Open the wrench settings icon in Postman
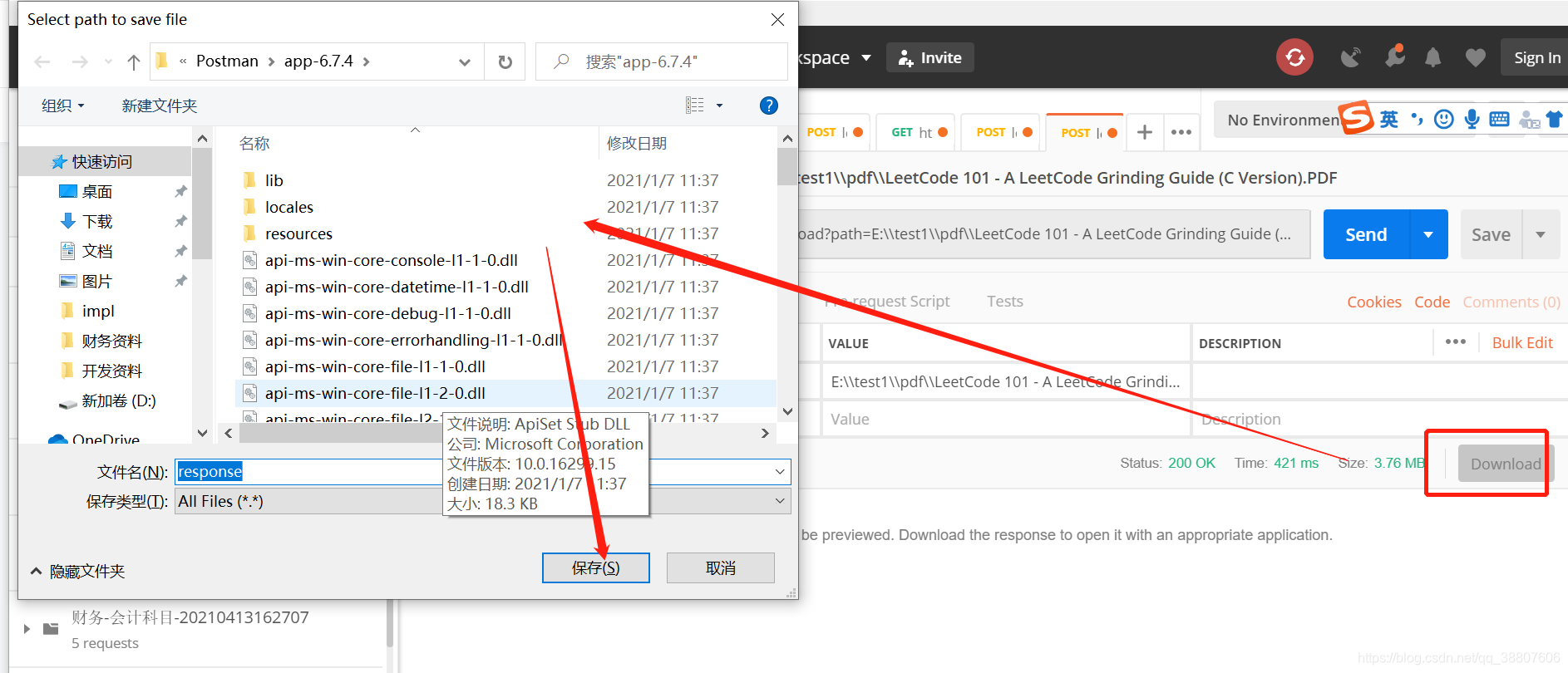Viewport: 1568px width, 673px height. point(1394,56)
